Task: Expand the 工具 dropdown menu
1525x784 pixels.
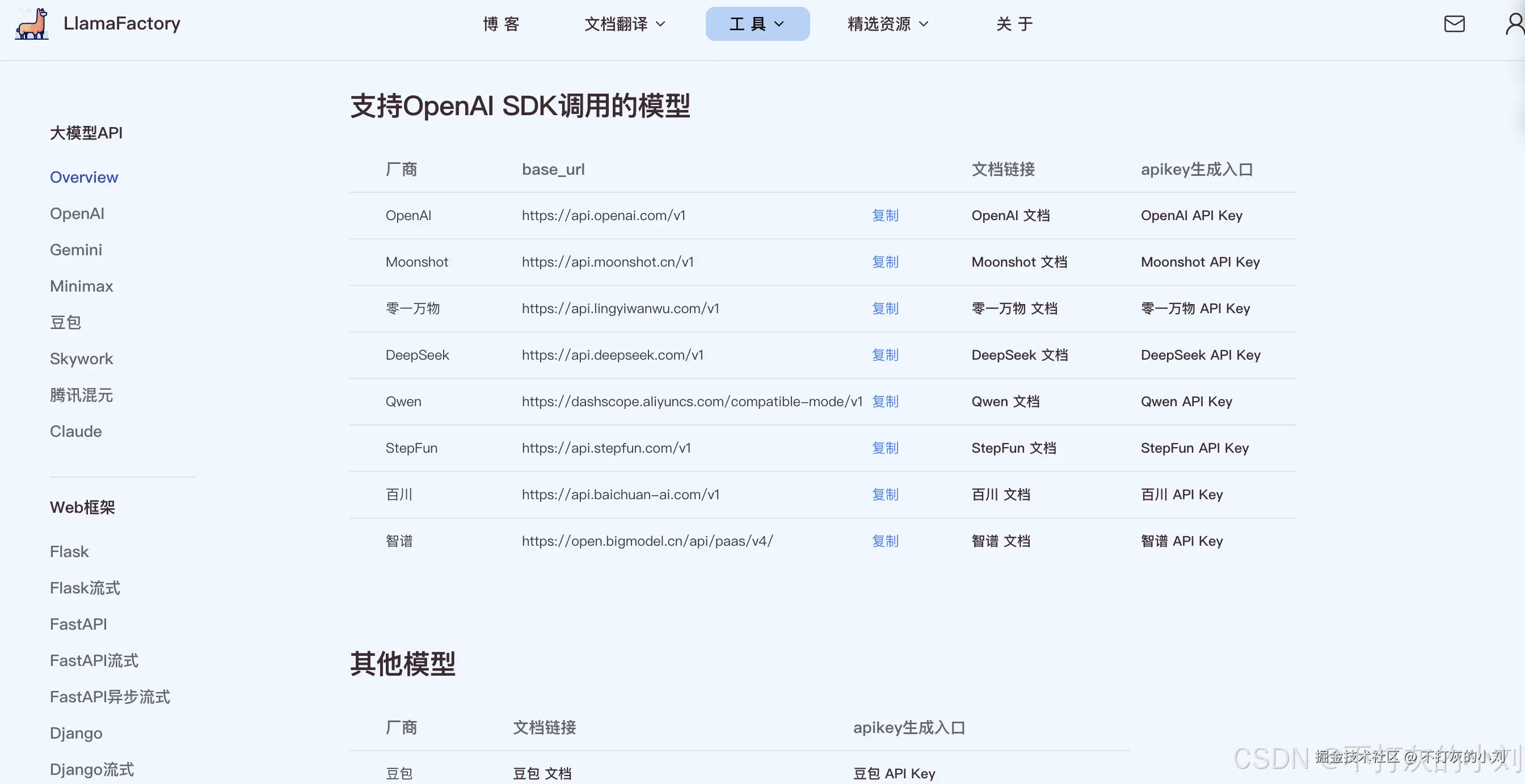Action: tap(757, 24)
